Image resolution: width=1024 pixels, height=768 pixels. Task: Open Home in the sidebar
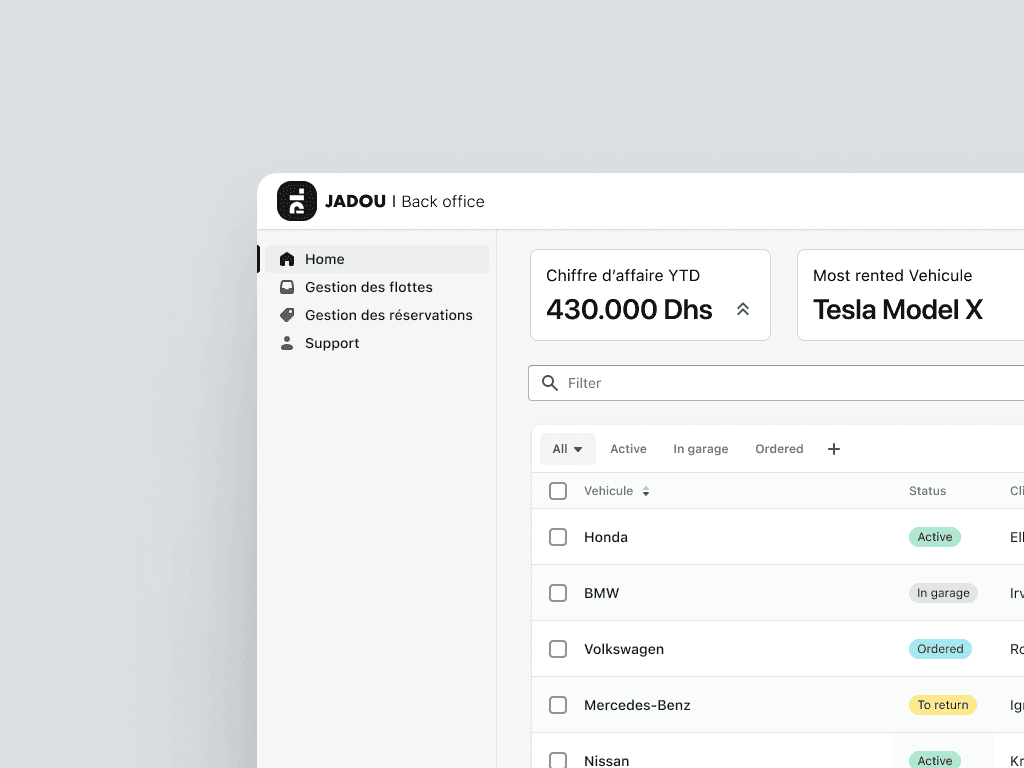(376, 259)
